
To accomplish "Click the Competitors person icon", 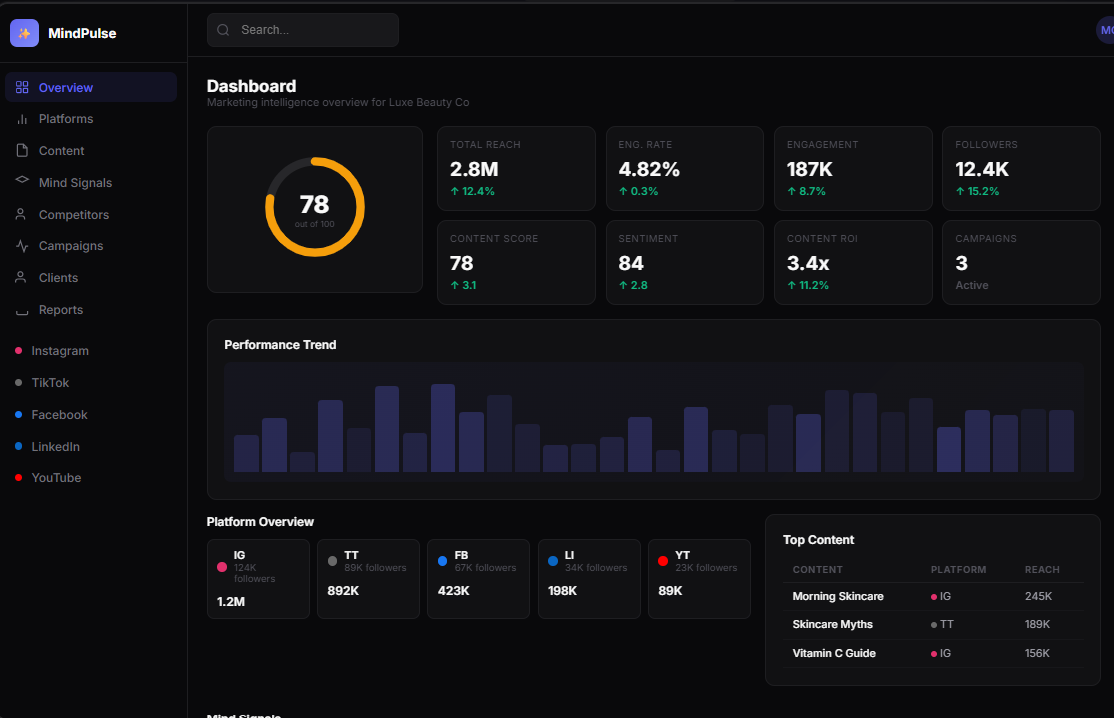I will tap(21, 214).
